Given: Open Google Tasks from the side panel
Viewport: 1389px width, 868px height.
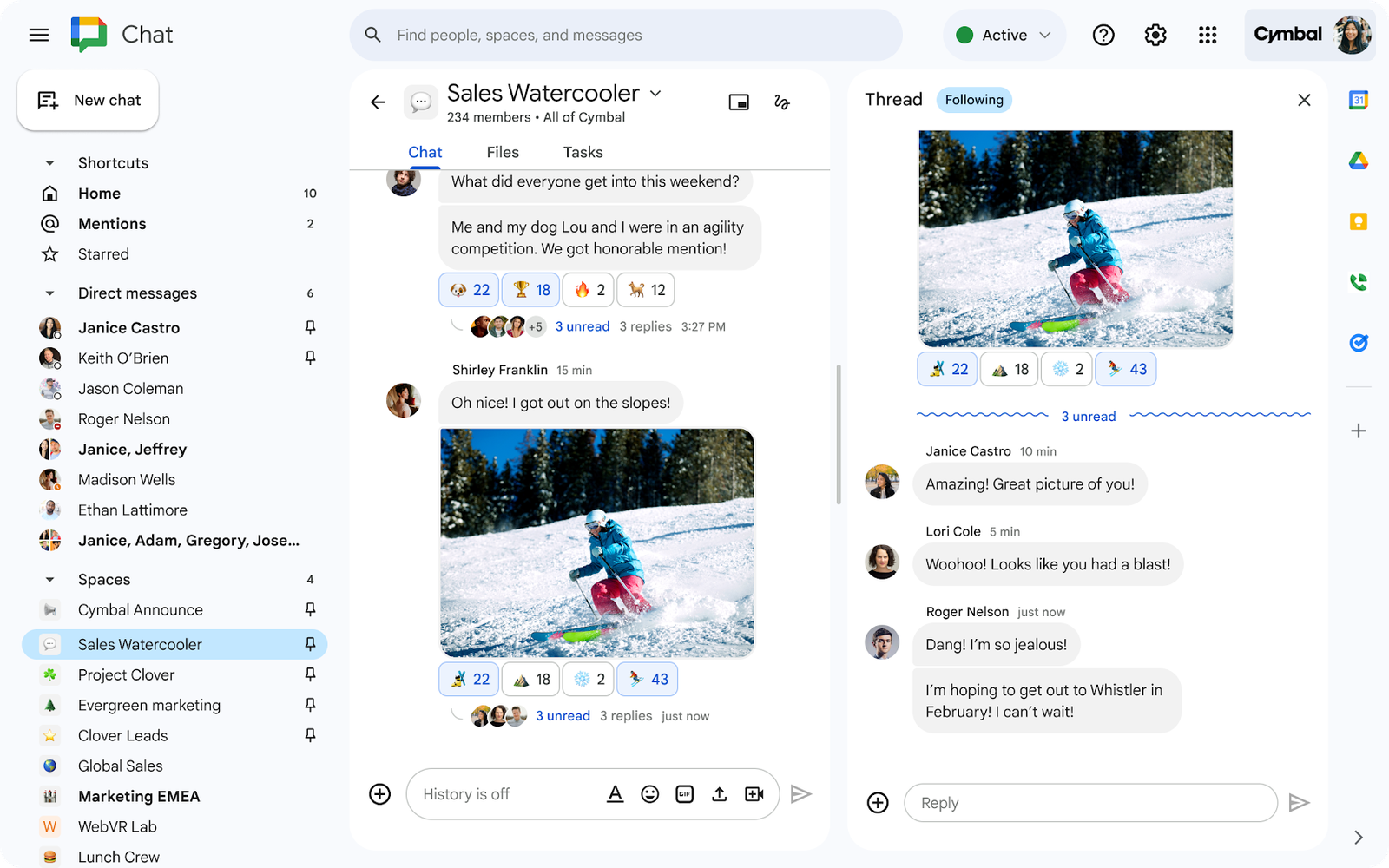Looking at the screenshot, I should click(1359, 343).
